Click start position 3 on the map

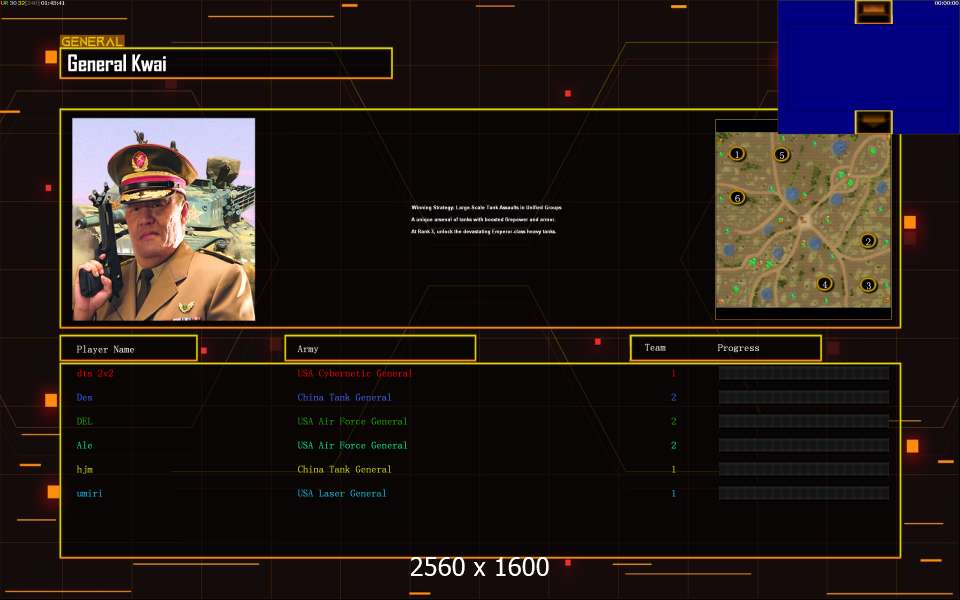tap(868, 285)
